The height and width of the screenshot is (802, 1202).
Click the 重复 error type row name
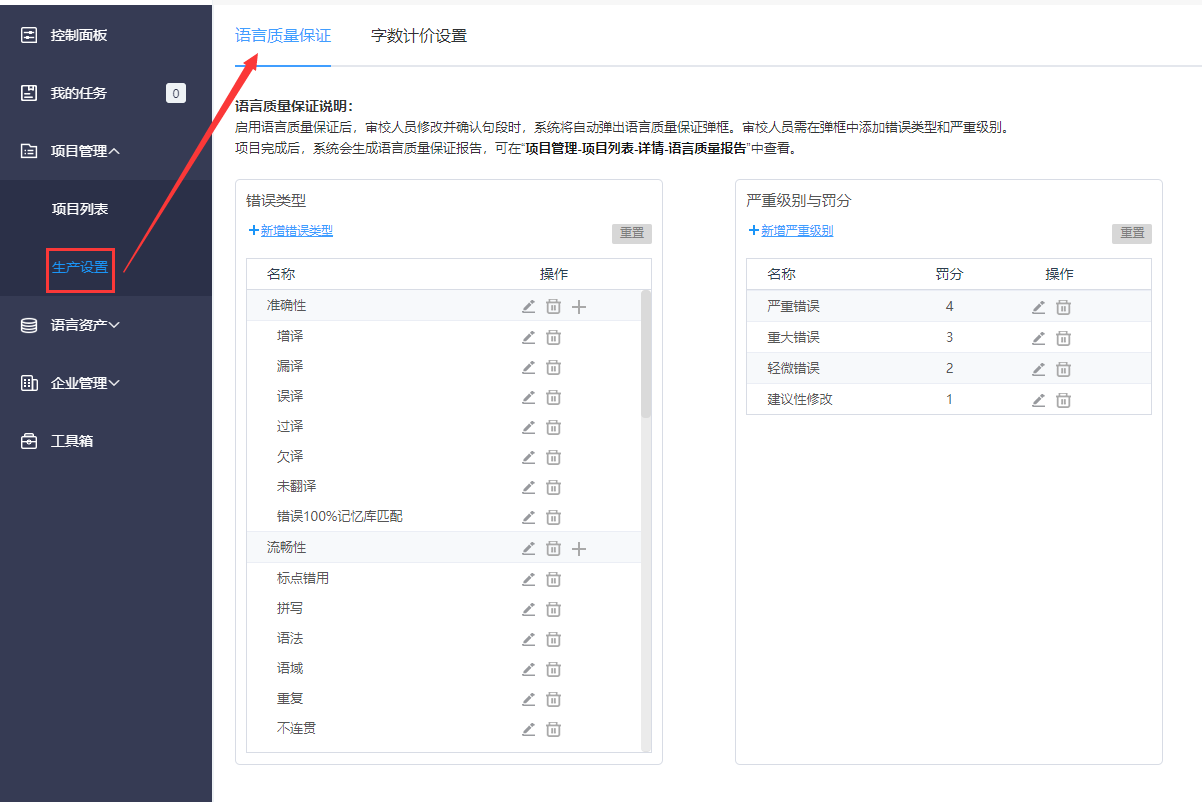(x=290, y=699)
